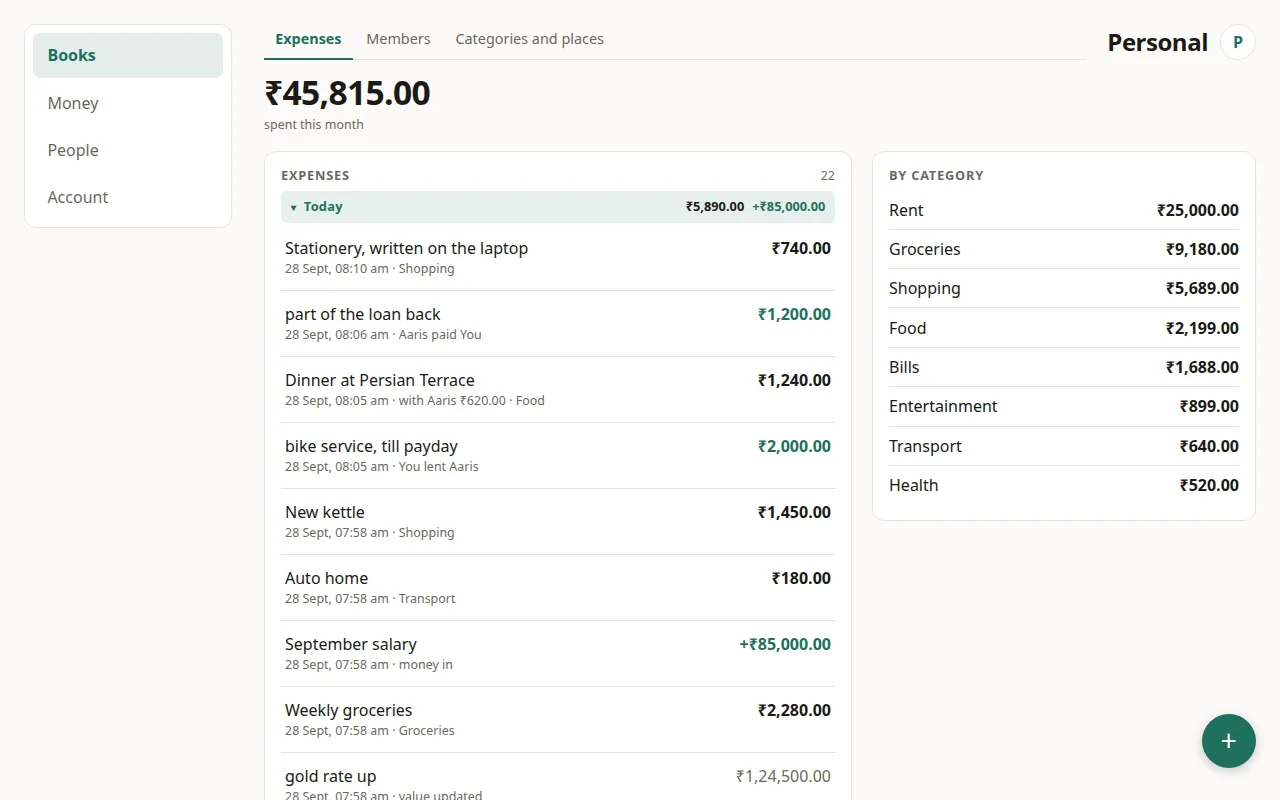Collapse the Today expenses group
This screenshot has height=800, width=1280.
pos(558,207)
